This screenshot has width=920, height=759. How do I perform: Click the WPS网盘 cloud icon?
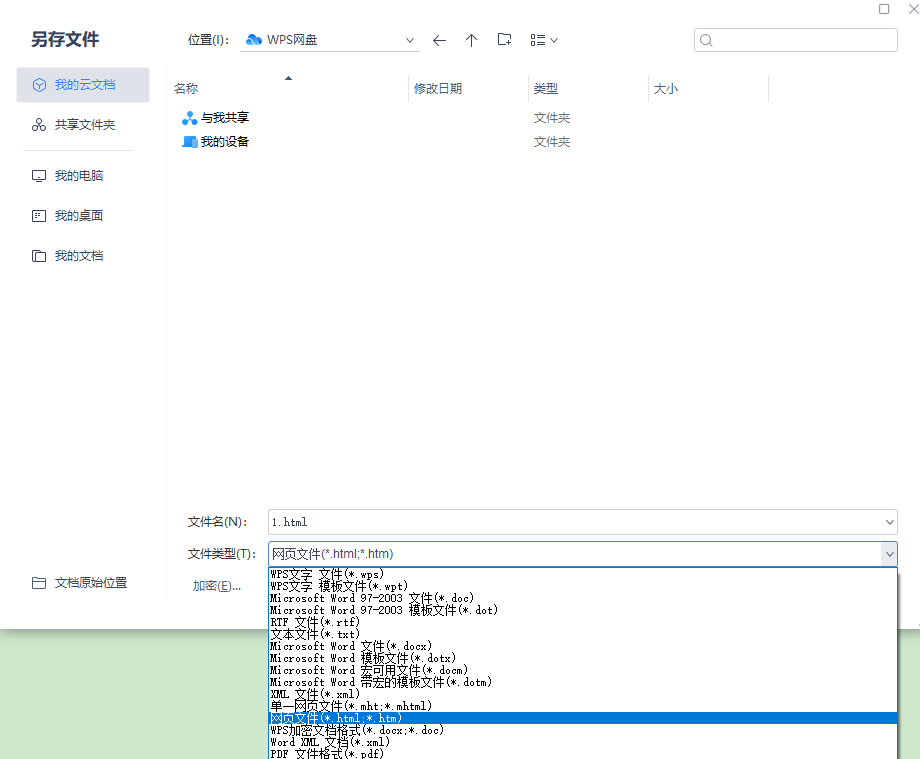pyautogui.click(x=253, y=40)
